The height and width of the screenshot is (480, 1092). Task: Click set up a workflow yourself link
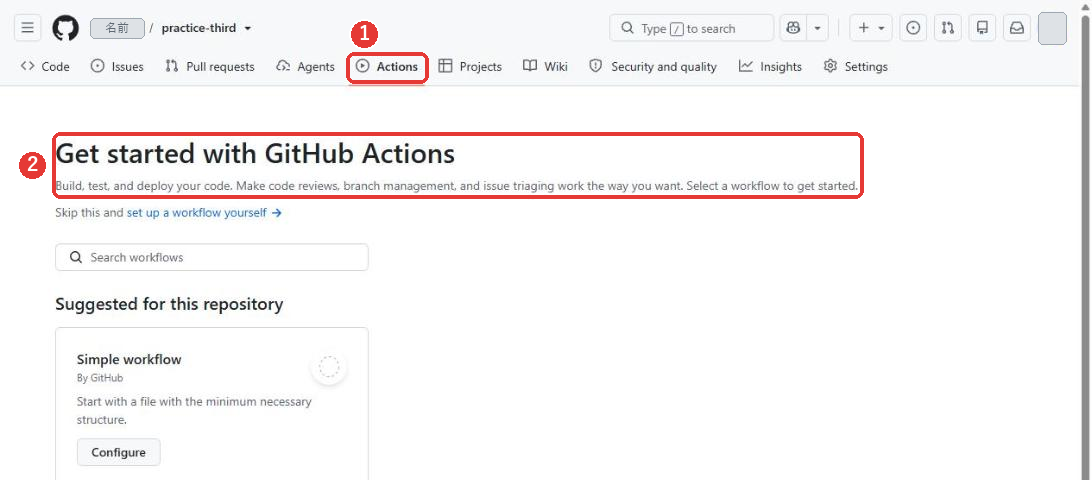pos(204,212)
